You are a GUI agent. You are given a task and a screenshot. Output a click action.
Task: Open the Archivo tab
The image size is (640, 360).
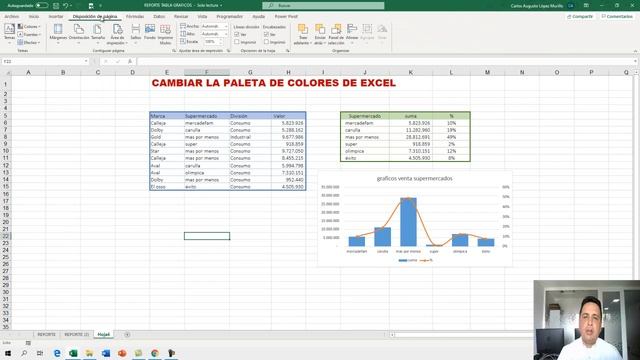pyautogui.click(x=11, y=16)
